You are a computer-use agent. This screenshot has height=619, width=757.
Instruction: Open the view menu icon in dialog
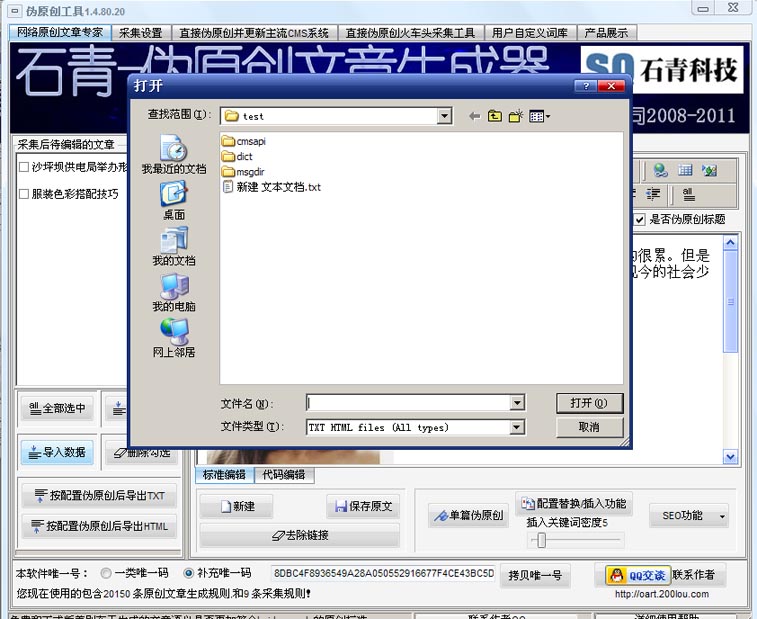point(539,116)
